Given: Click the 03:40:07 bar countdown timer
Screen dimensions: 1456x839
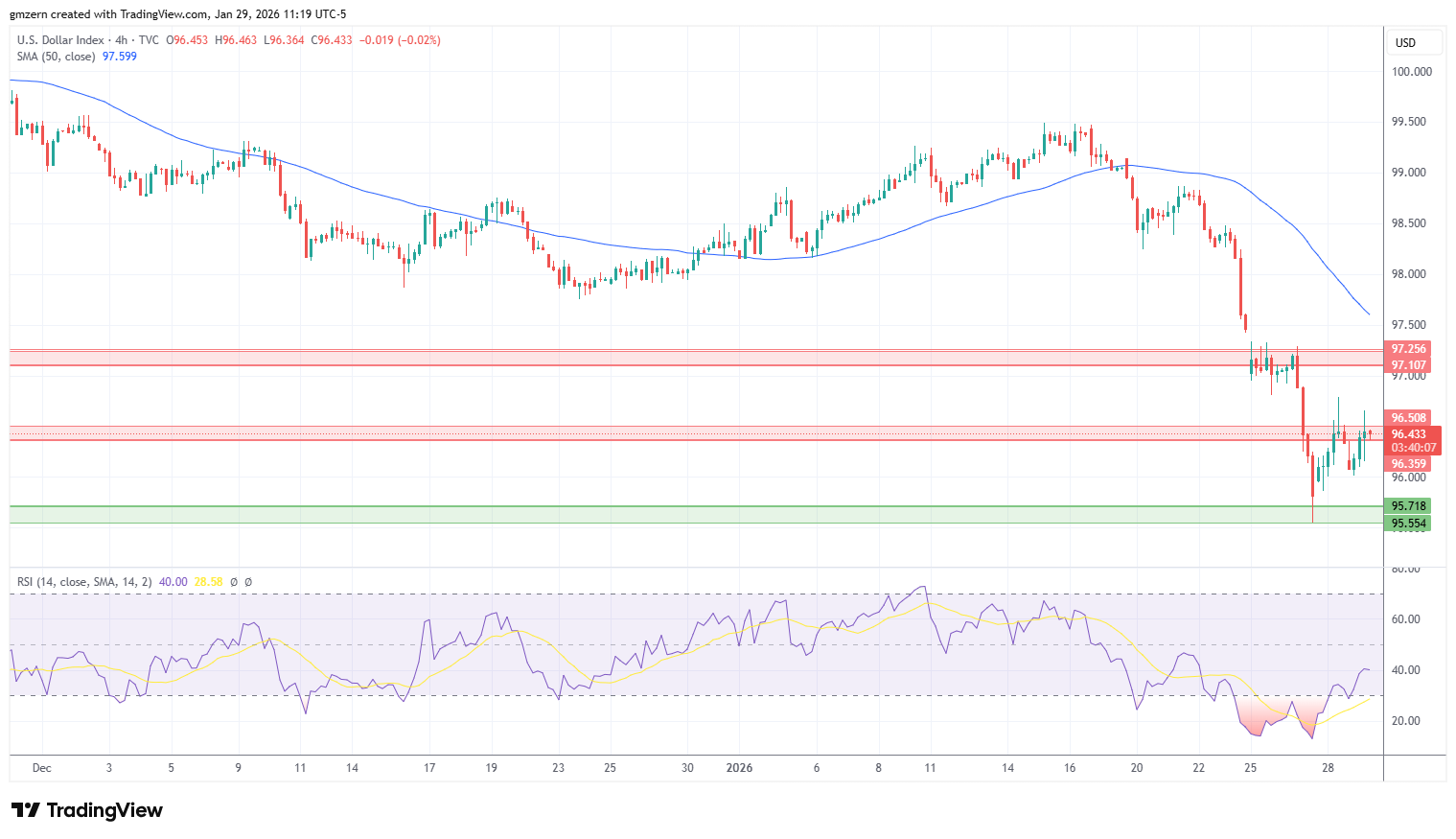Looking at the screenshot, I should (1414, 448).
